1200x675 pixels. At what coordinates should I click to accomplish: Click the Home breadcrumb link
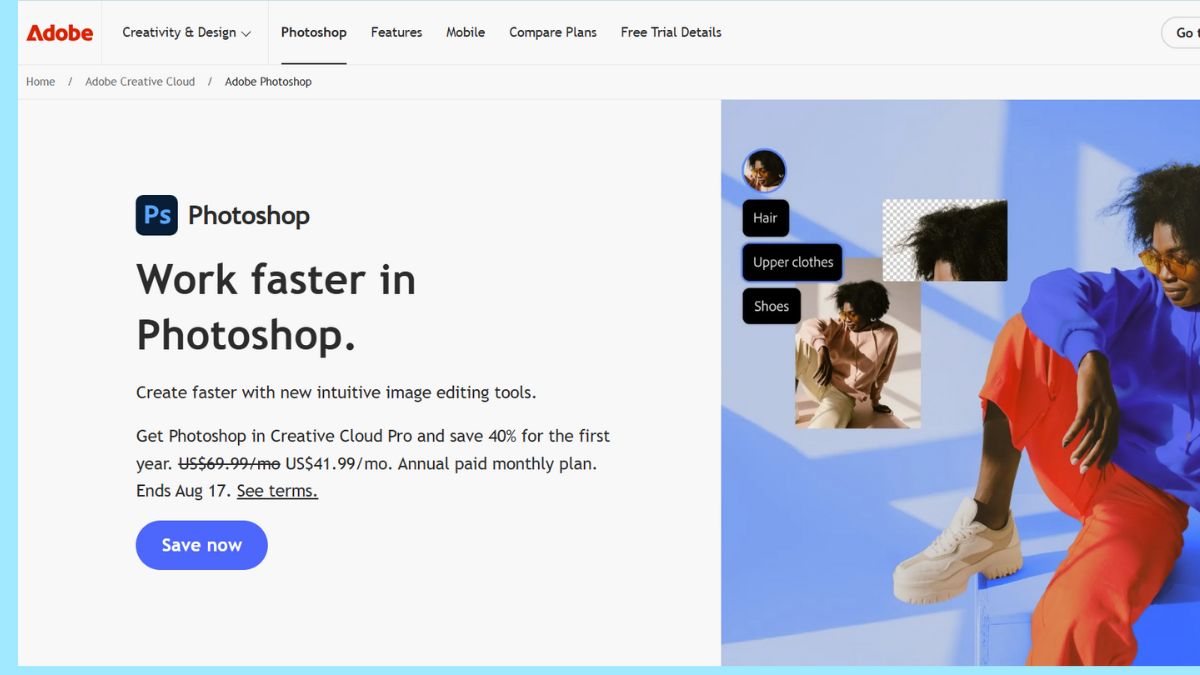coord(41,82)
